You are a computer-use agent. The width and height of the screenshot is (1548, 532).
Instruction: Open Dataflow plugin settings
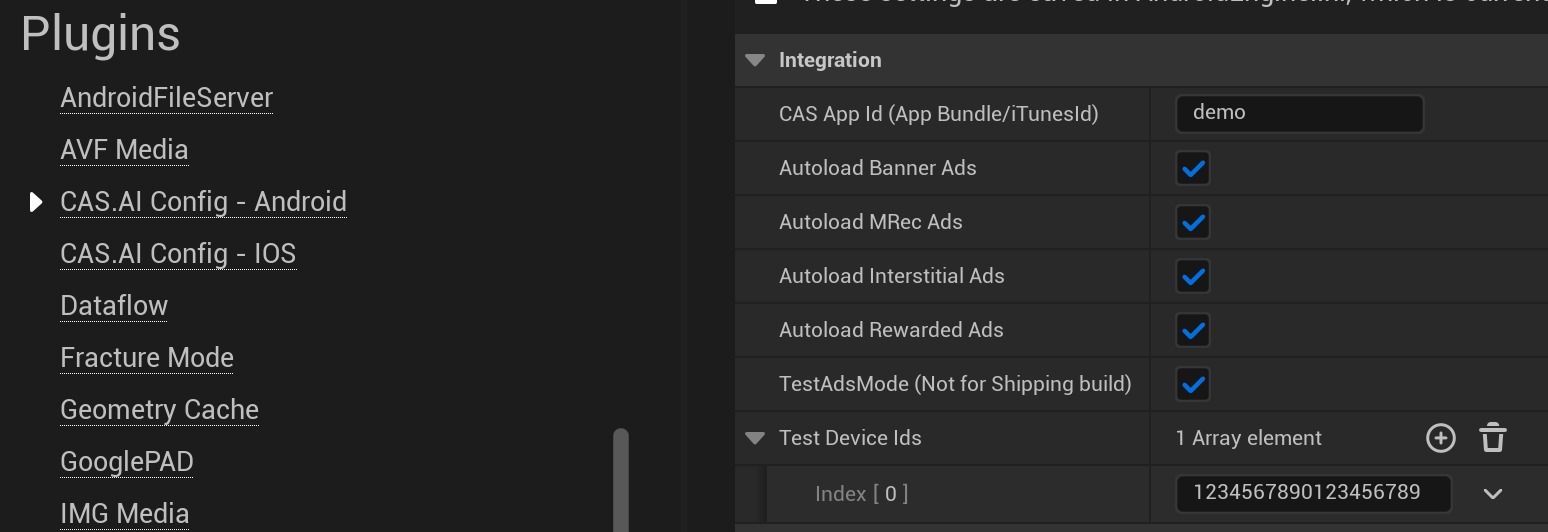click(114, 306)
